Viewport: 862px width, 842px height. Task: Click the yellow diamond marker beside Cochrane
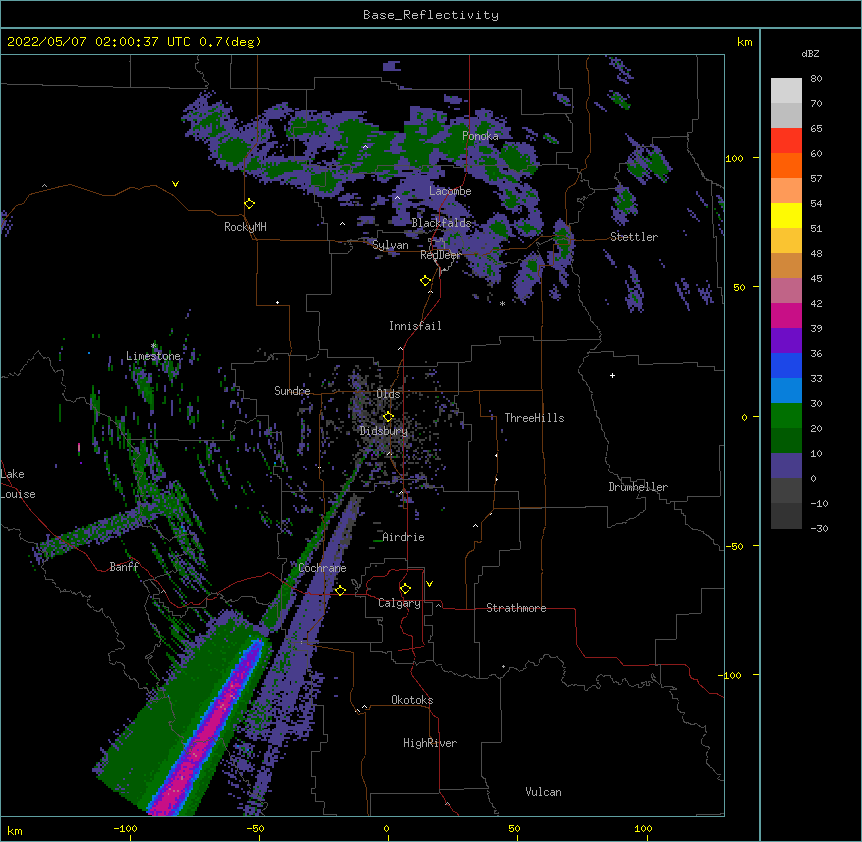click(x=340, y=590)
